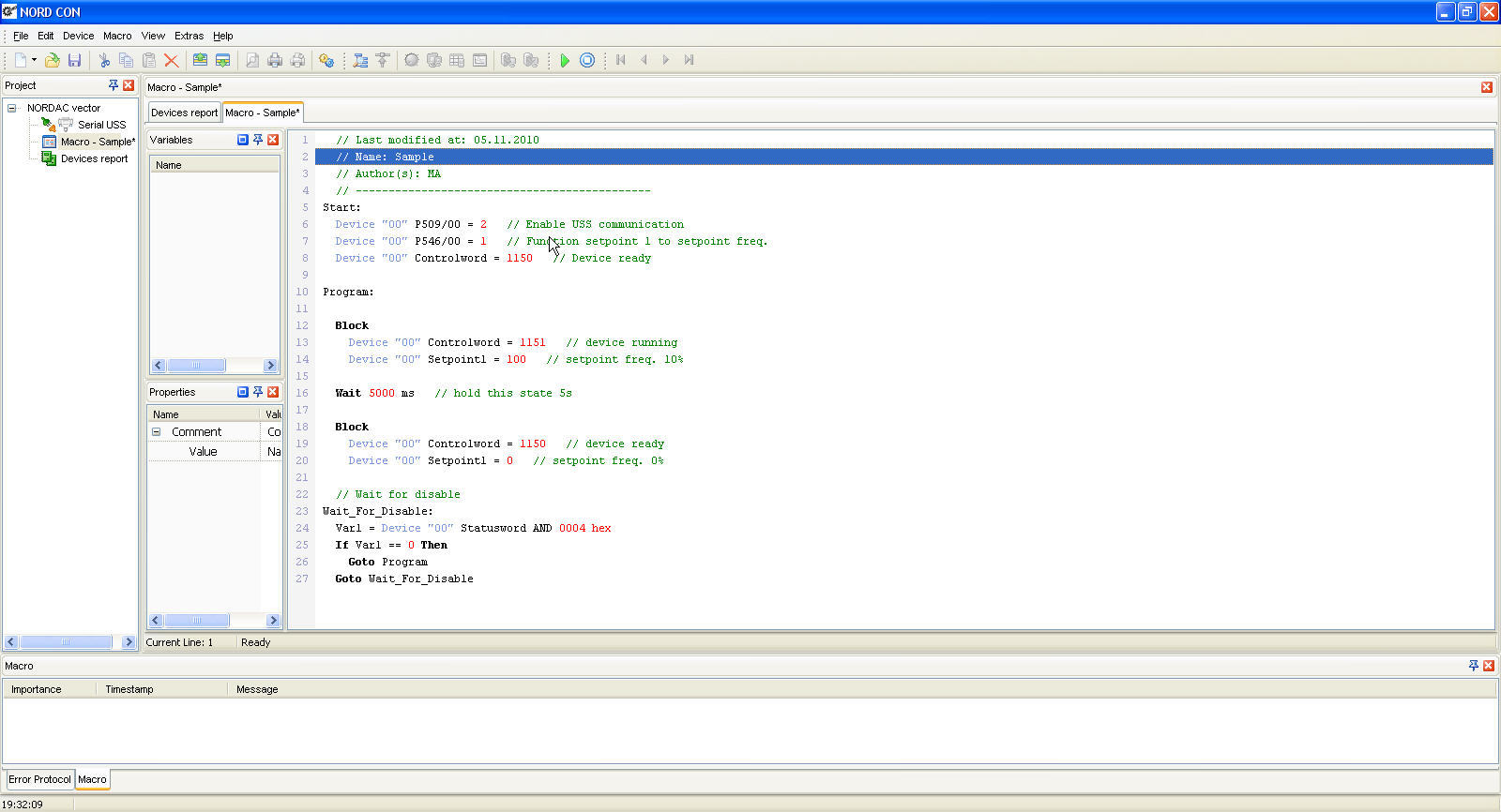Click the Paste clipboard icon
This screenshot has height=812, width=1501.
tap(149, 60)
